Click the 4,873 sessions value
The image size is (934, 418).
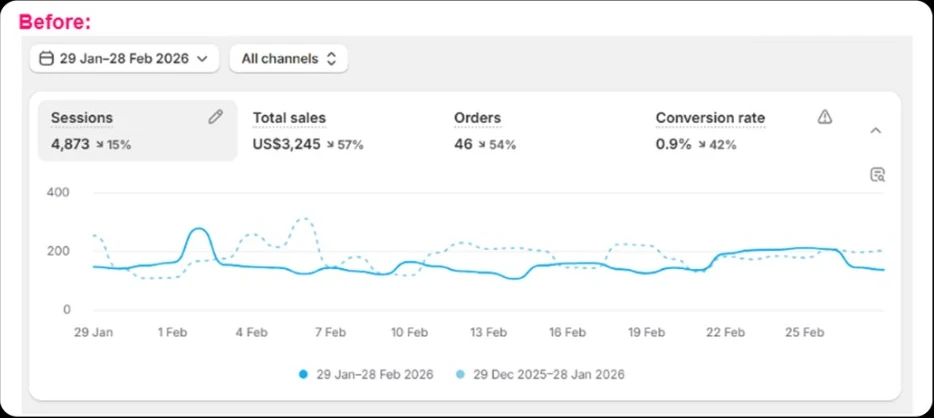(70, 144)
